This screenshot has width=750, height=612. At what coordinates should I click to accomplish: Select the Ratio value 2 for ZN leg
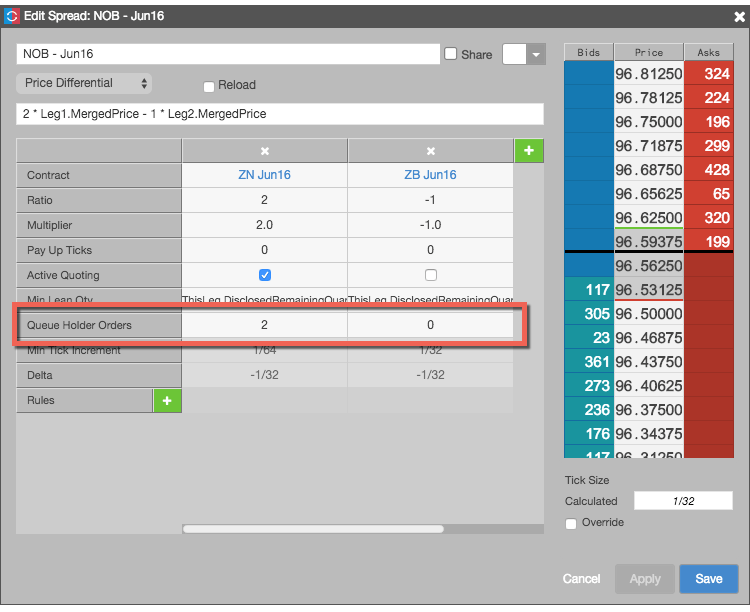click(x=265, y=200)
